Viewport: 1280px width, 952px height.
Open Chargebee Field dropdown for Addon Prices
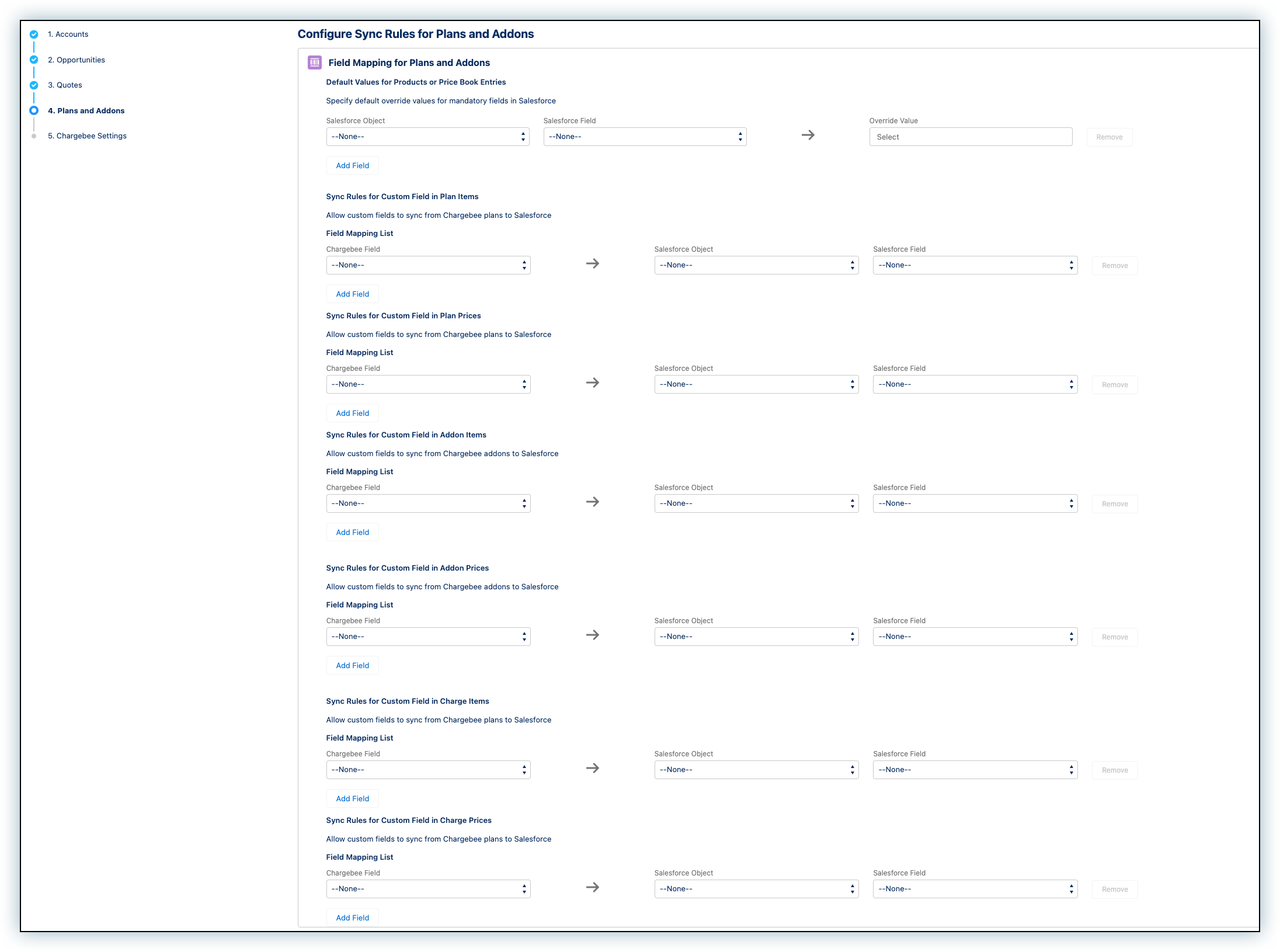pyautogui.click(x=428, y=637)
